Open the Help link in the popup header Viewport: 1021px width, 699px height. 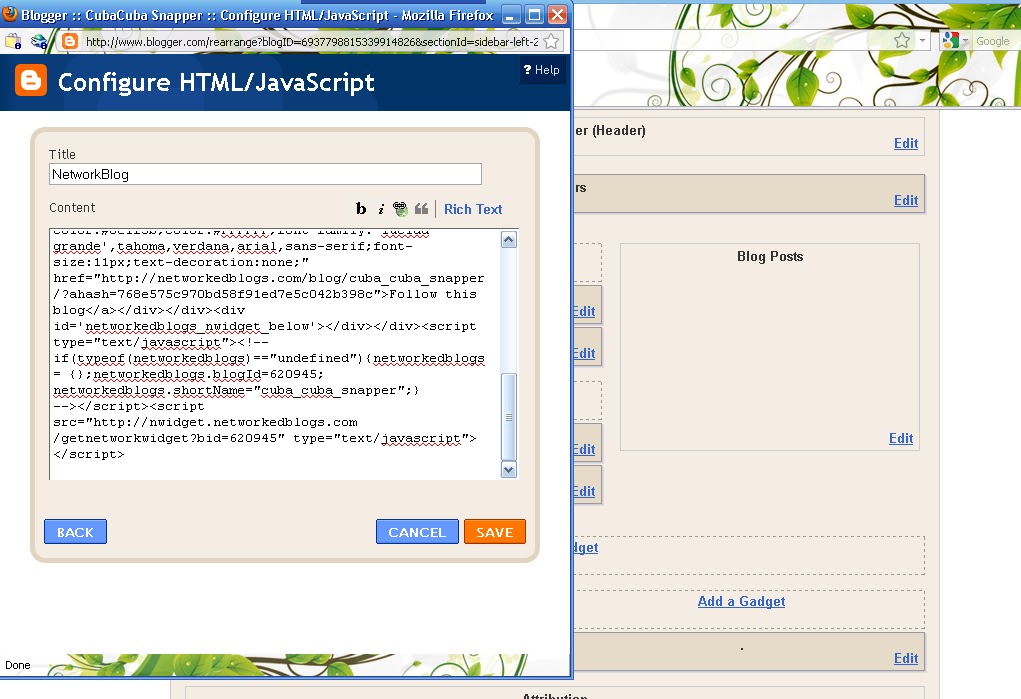pos(541,70)
